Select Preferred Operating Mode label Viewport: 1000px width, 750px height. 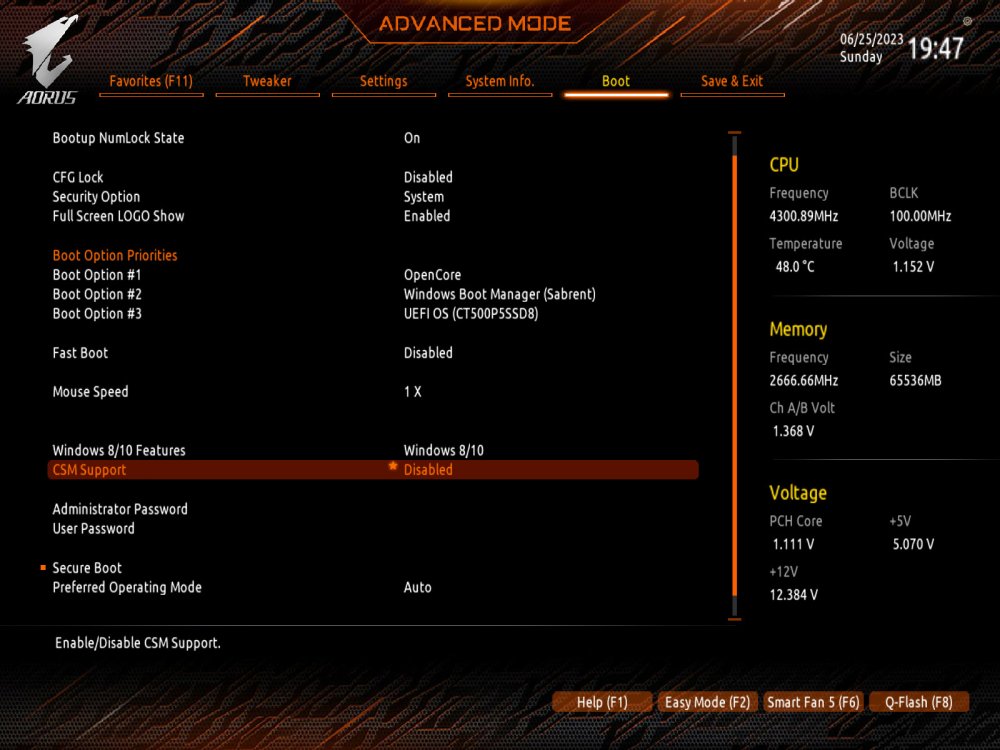click(x=127, y=587)
